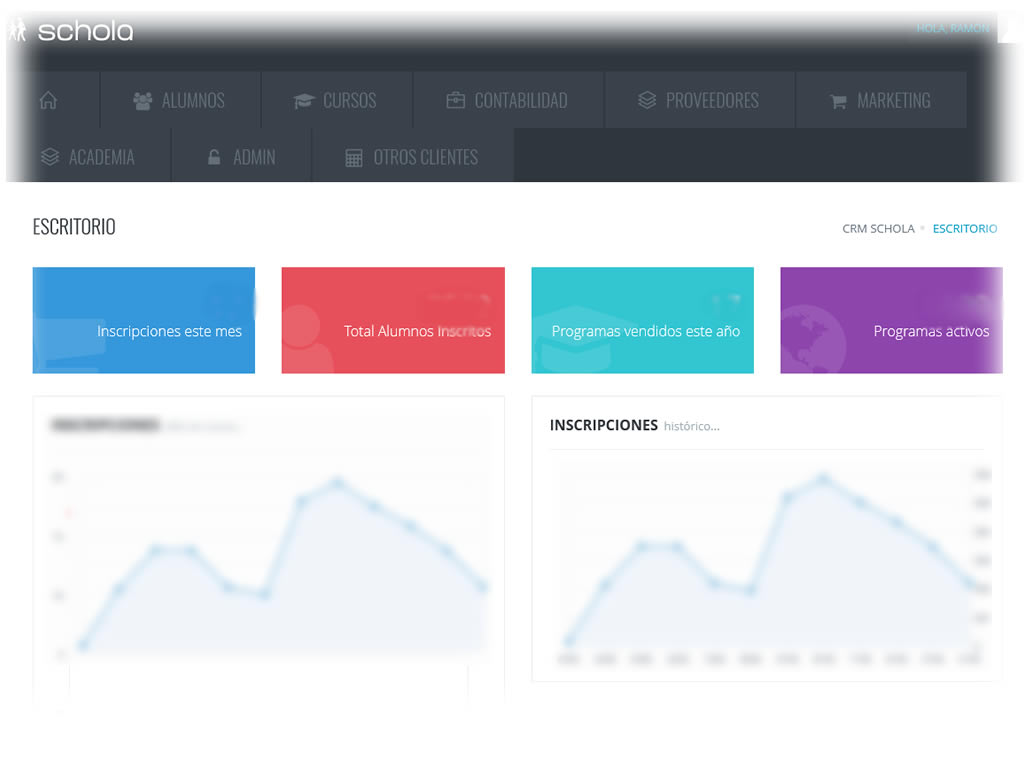Click the Proveedores layers icon
The width and height of the screenshot is (1024, 768).
647,101
